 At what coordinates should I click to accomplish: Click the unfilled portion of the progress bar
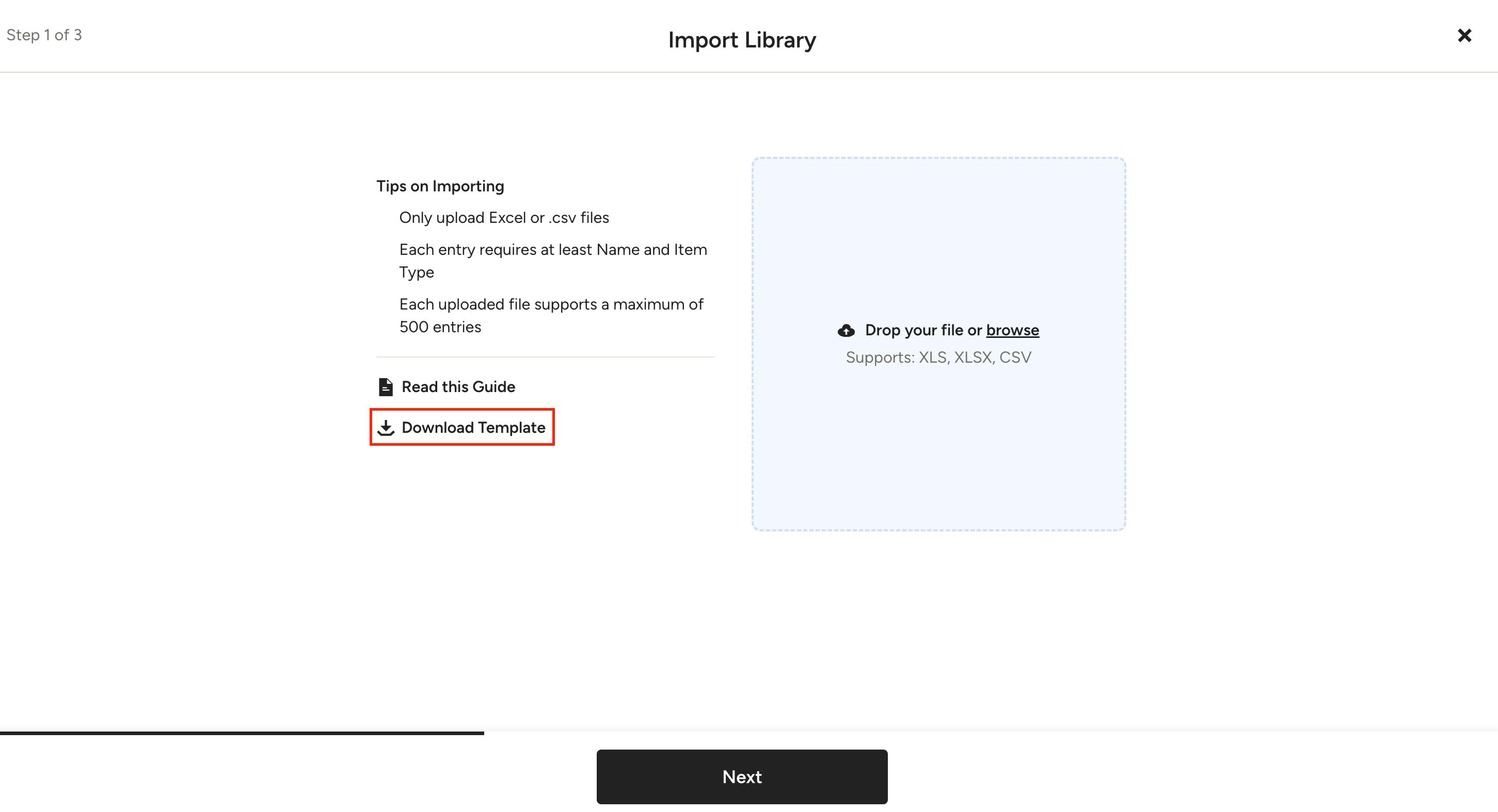pyautogui.click(x=991, y=733)
